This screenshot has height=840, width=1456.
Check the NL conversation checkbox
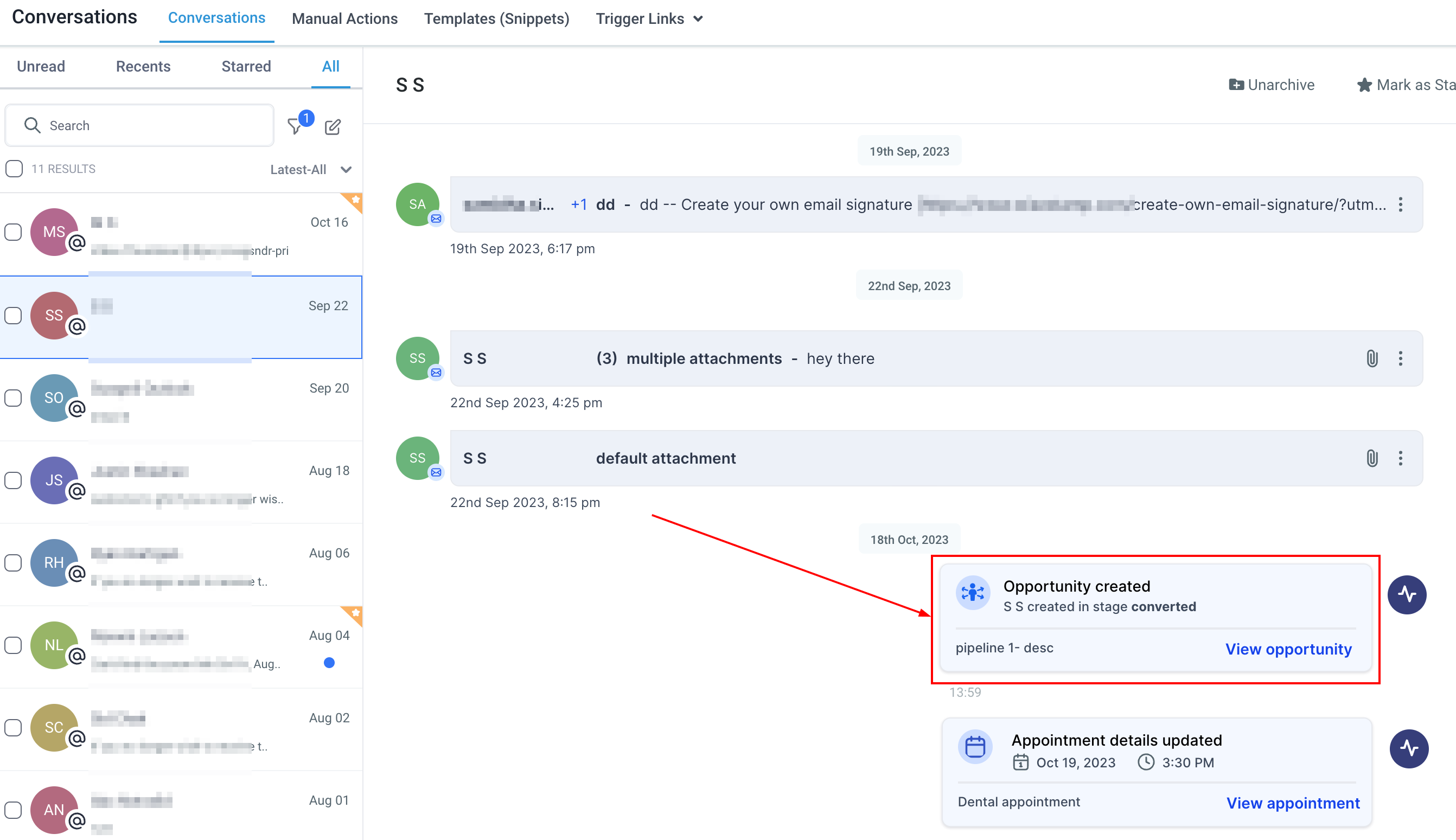(x=13, y=645)
